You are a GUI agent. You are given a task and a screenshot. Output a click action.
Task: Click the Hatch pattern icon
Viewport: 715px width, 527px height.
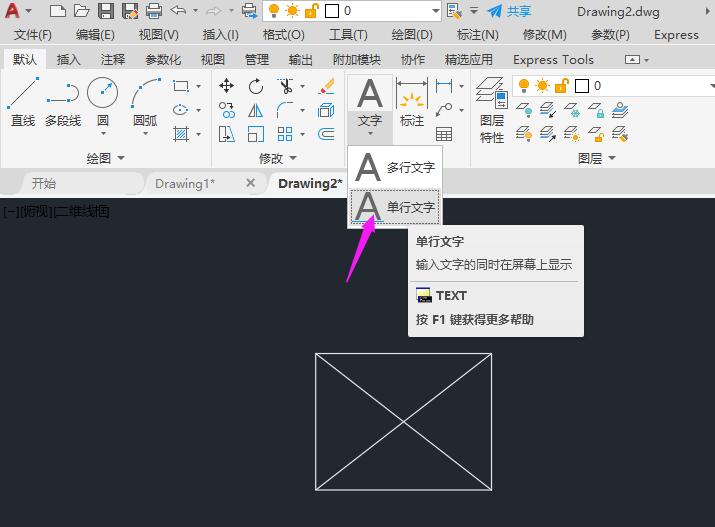181,134
